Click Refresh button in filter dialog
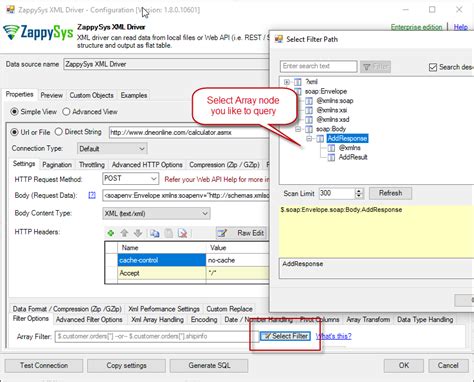Screen dimensions: 474x382 coord(390,193)
